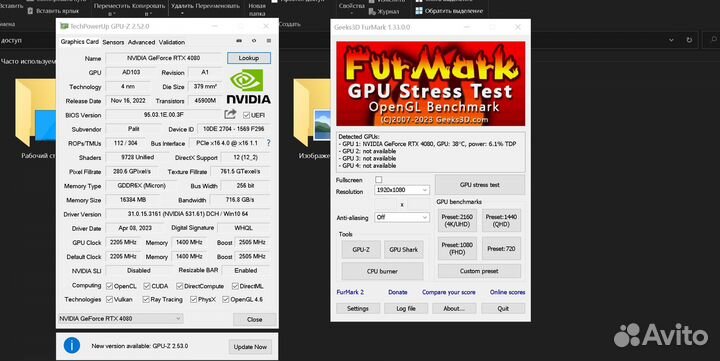Run Preset:1440 (QHD) benchmark
Viewport: 720px width, 361px height.
click(x=501, y=220)
